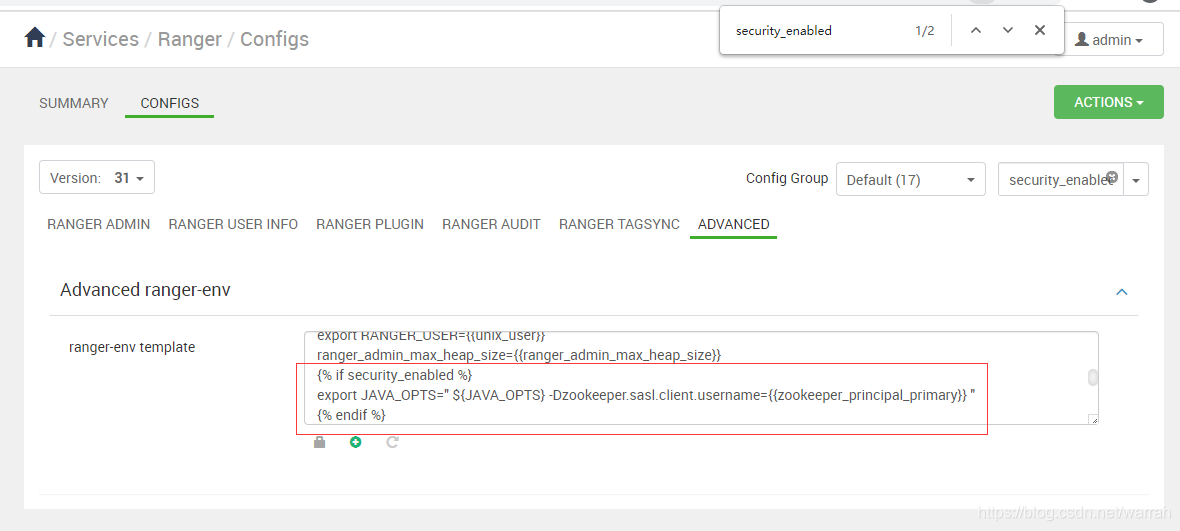Jump to previous find match arrow
Screen dimensions: 1180x531
click(976, 30)
